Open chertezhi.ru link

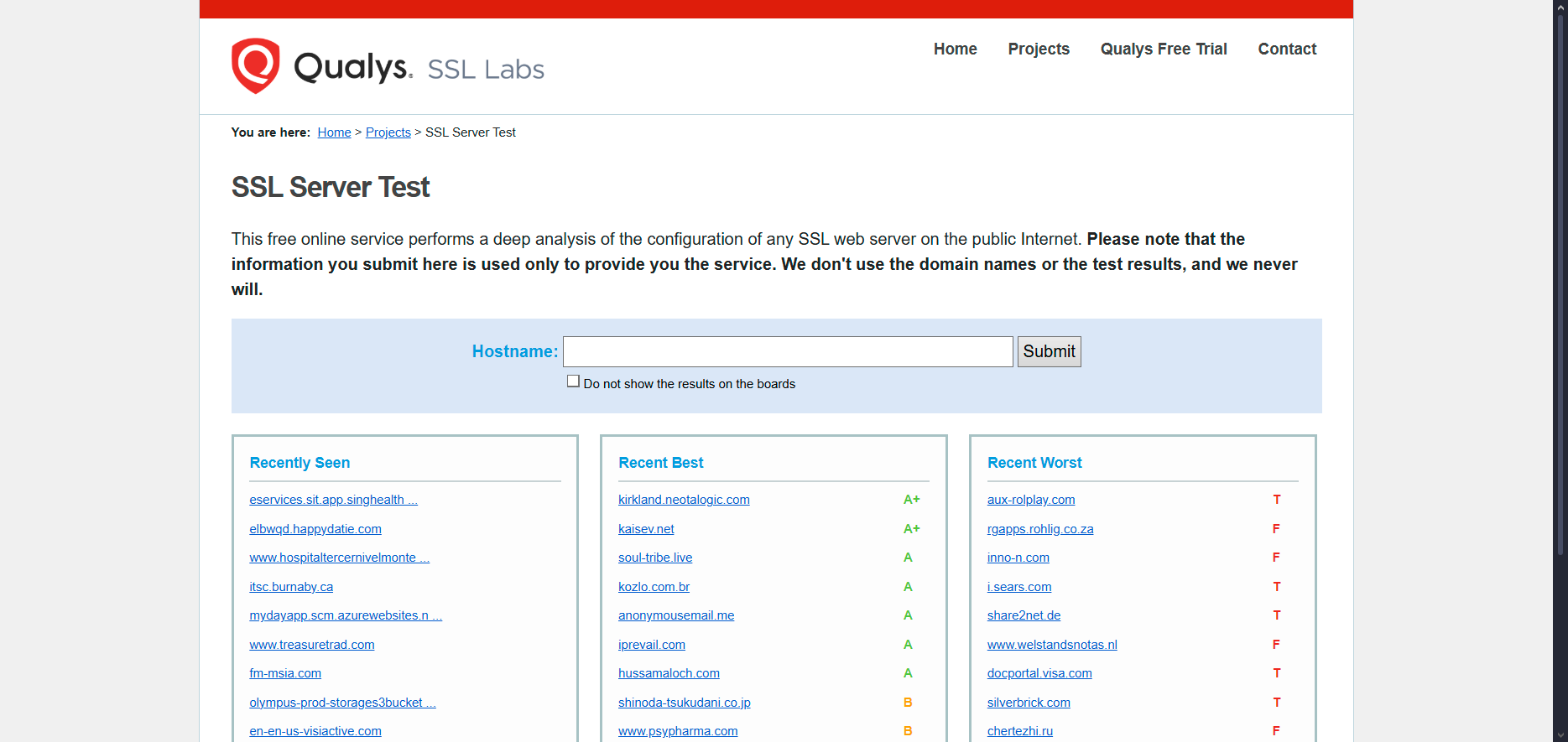coord(1020,731)
